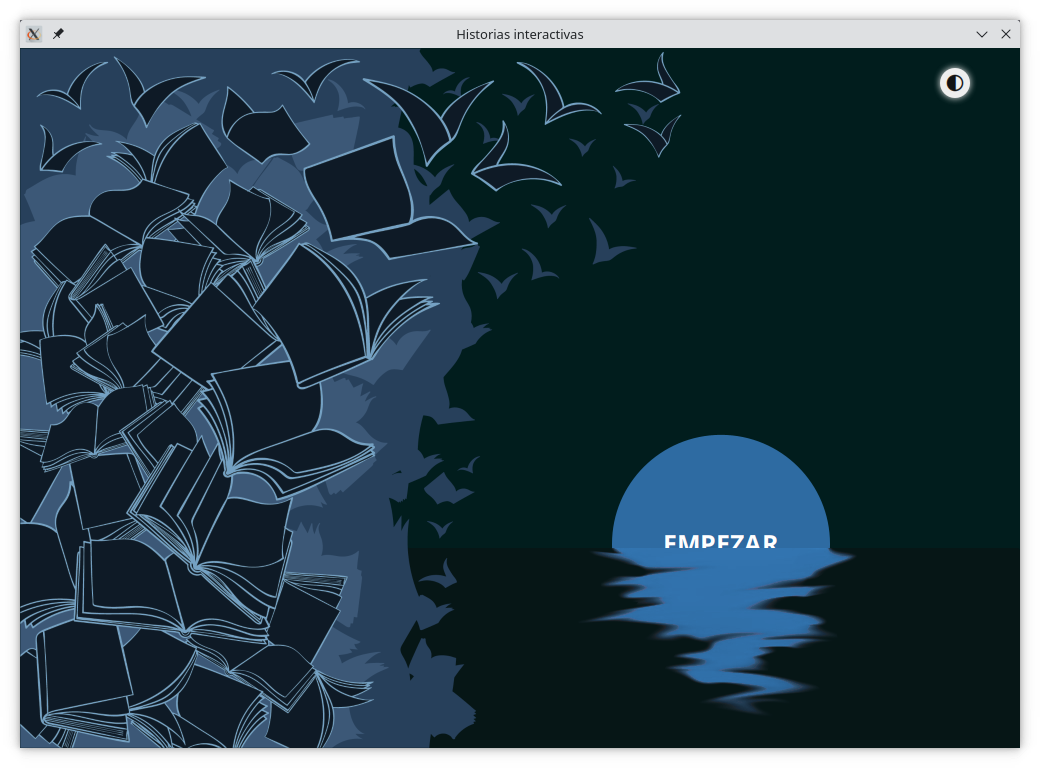Click the blue moon circle above EMPEZAR
Image resolution: width=1040 pixels, height=768 pixels.
tap(720, 480)
